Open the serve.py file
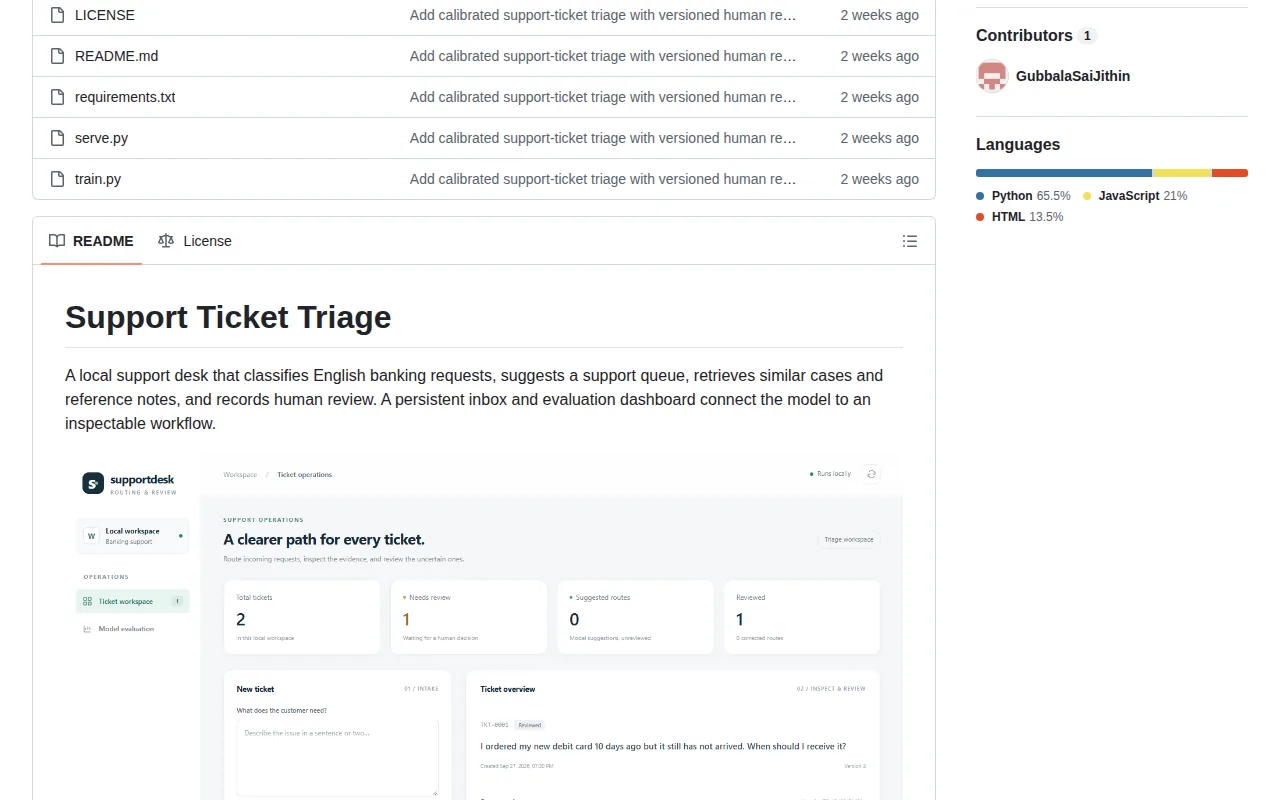This screenshot has height=800, width=1280. coord(101,138)
